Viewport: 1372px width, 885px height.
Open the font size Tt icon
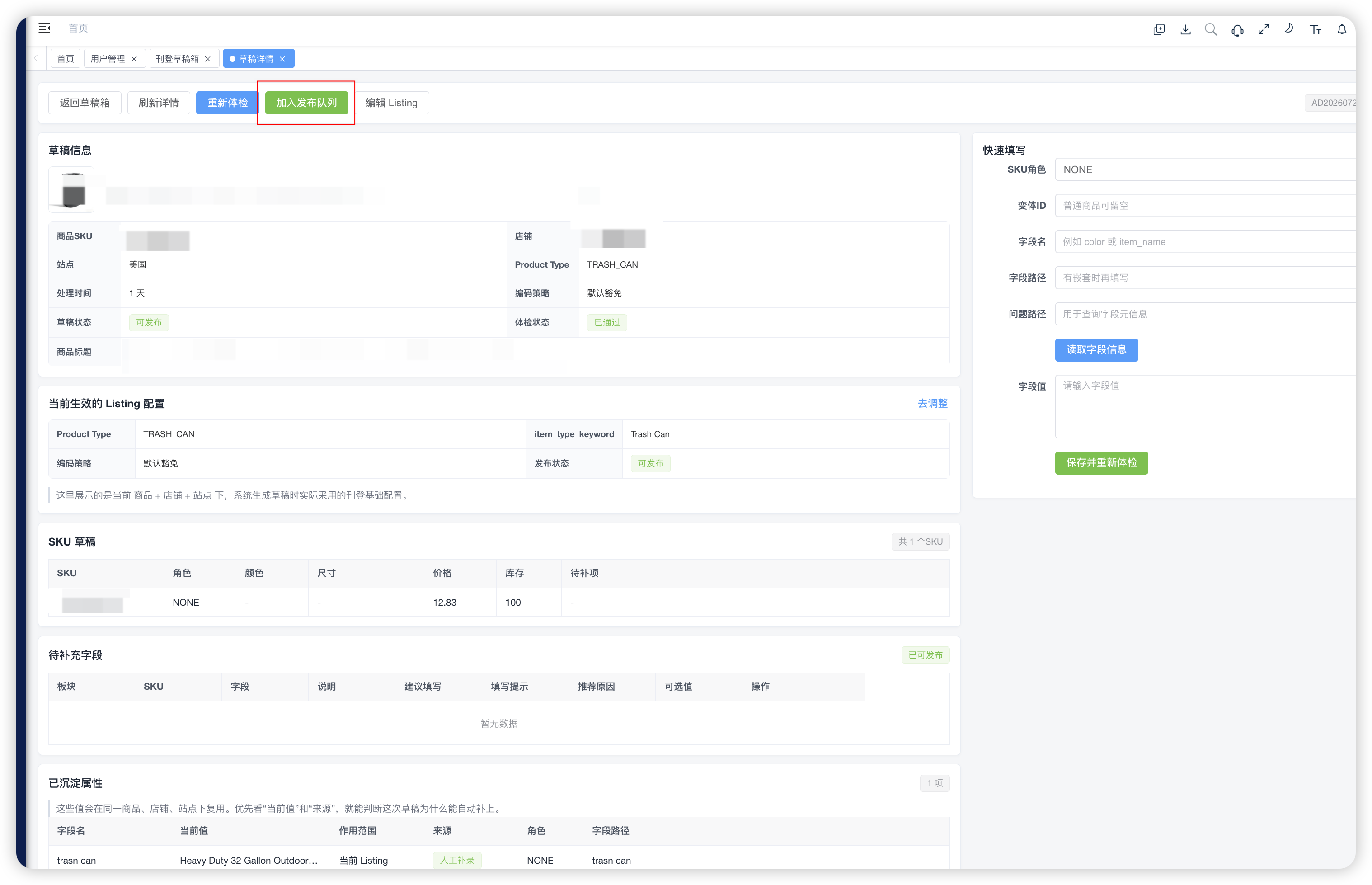pos(1316,29)
